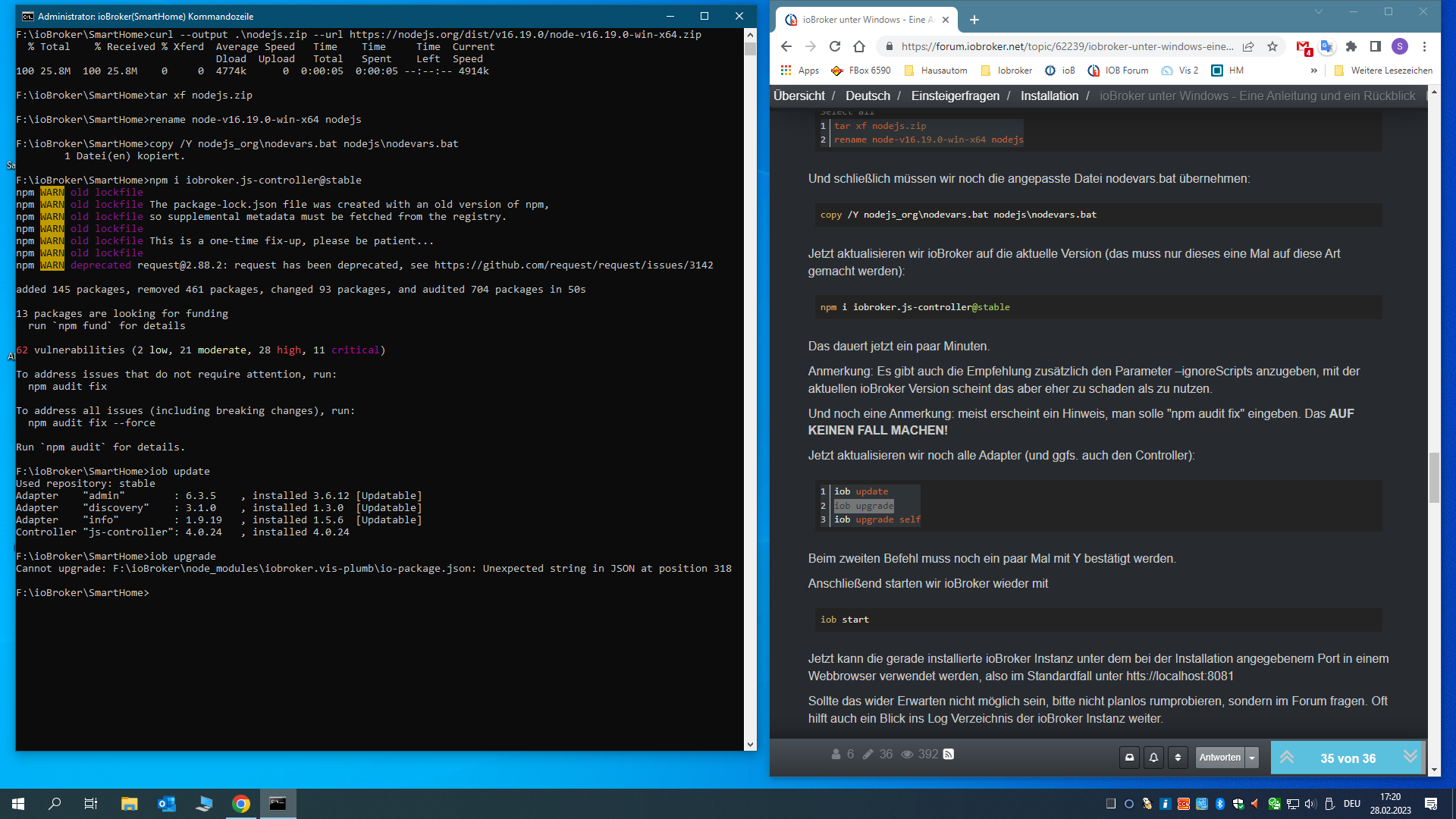Switch to Chrome from the taskbar
Screen dimensions: 1456x819
pyautogui.click(x=241, y=804)
